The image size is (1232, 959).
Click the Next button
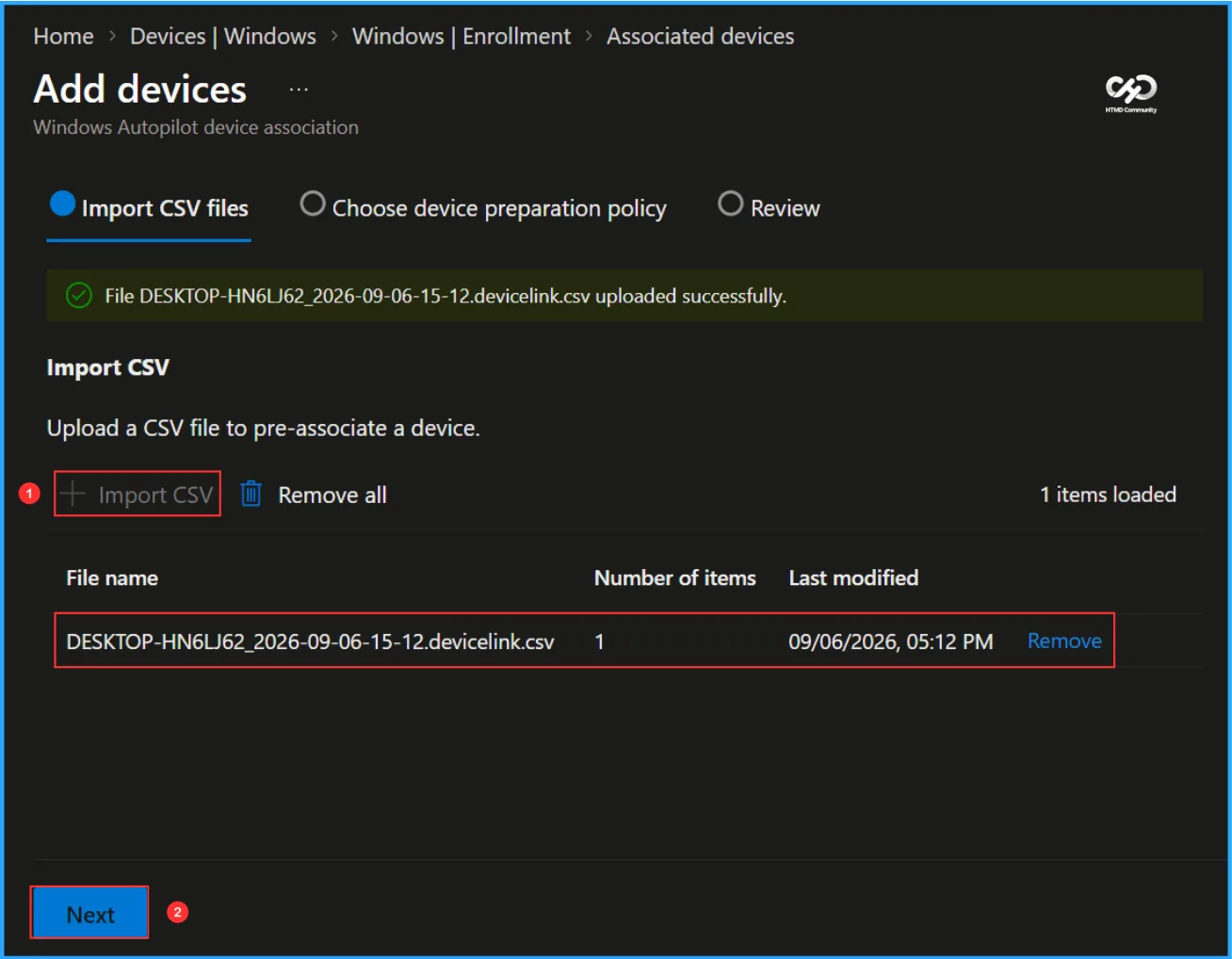tap(89, 913)
